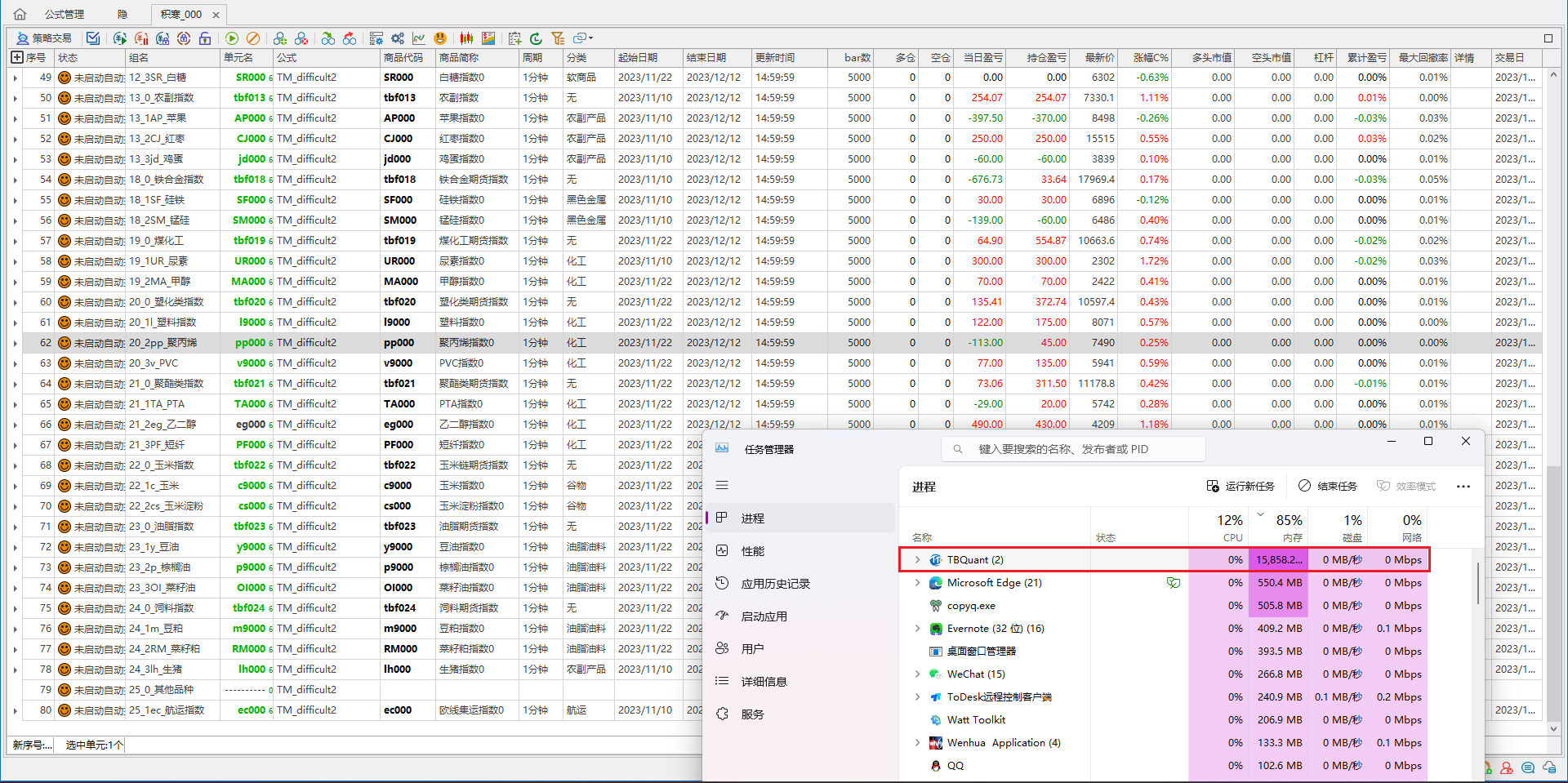Open 详细信息 in Task Manager sidebar
Image resolution: width=1568 pixels, height=783 pixels.
[800, 682]
